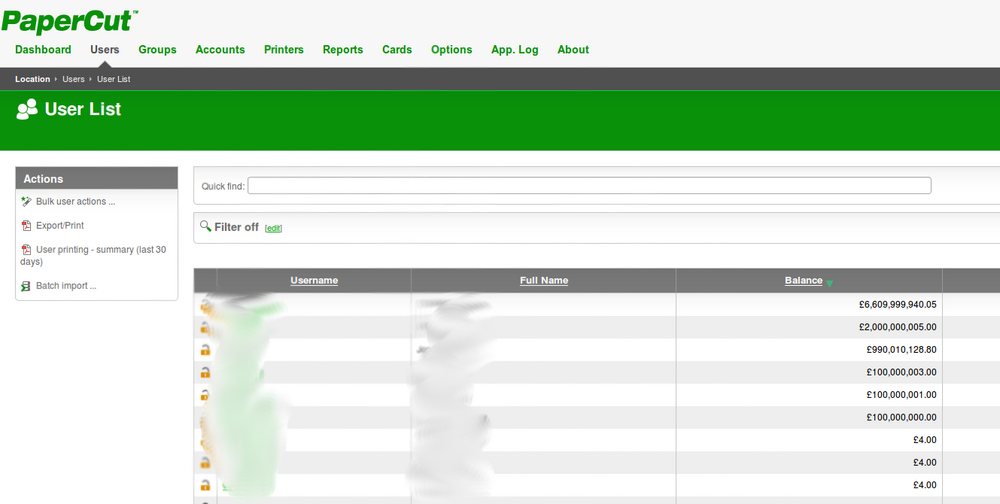Click the £2,000,000,005.00 balance cell
Image resolution: width=1000 pixels, height=504 pixels.
point(809,327)
